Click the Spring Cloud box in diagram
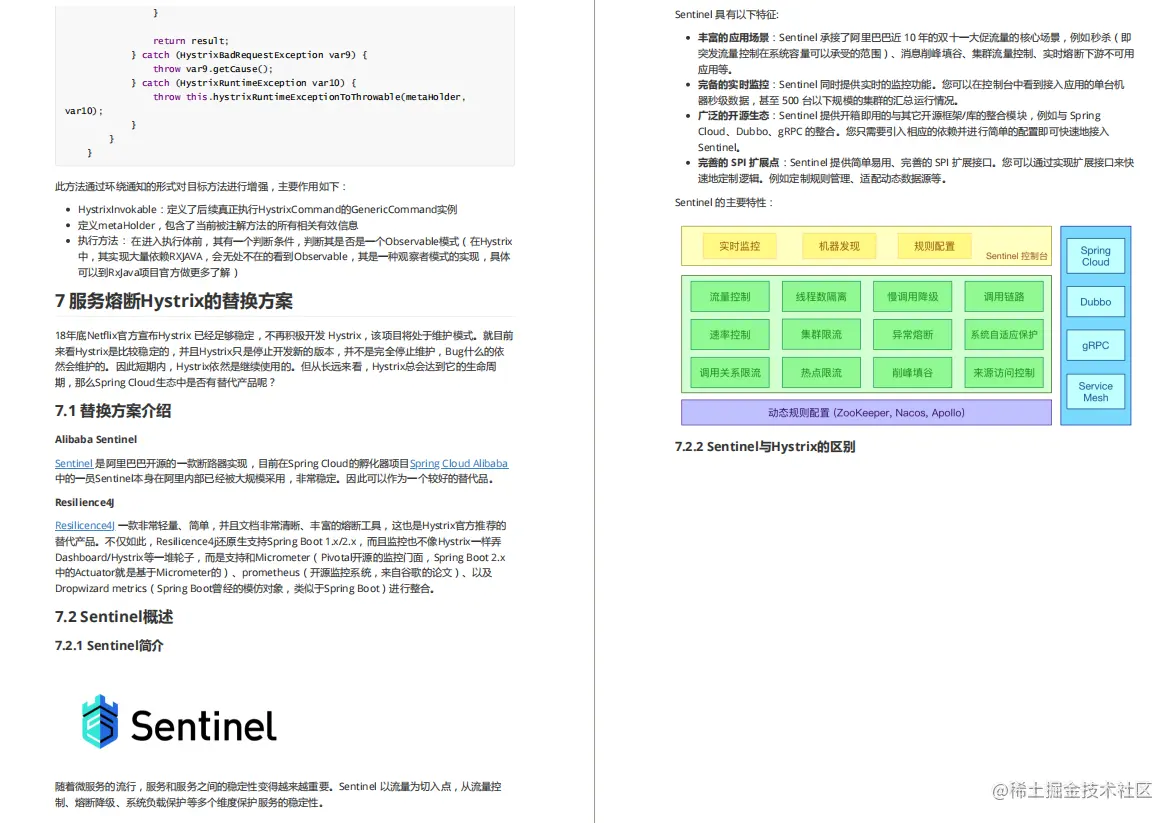1175x823 pixels. point(1096,256)
